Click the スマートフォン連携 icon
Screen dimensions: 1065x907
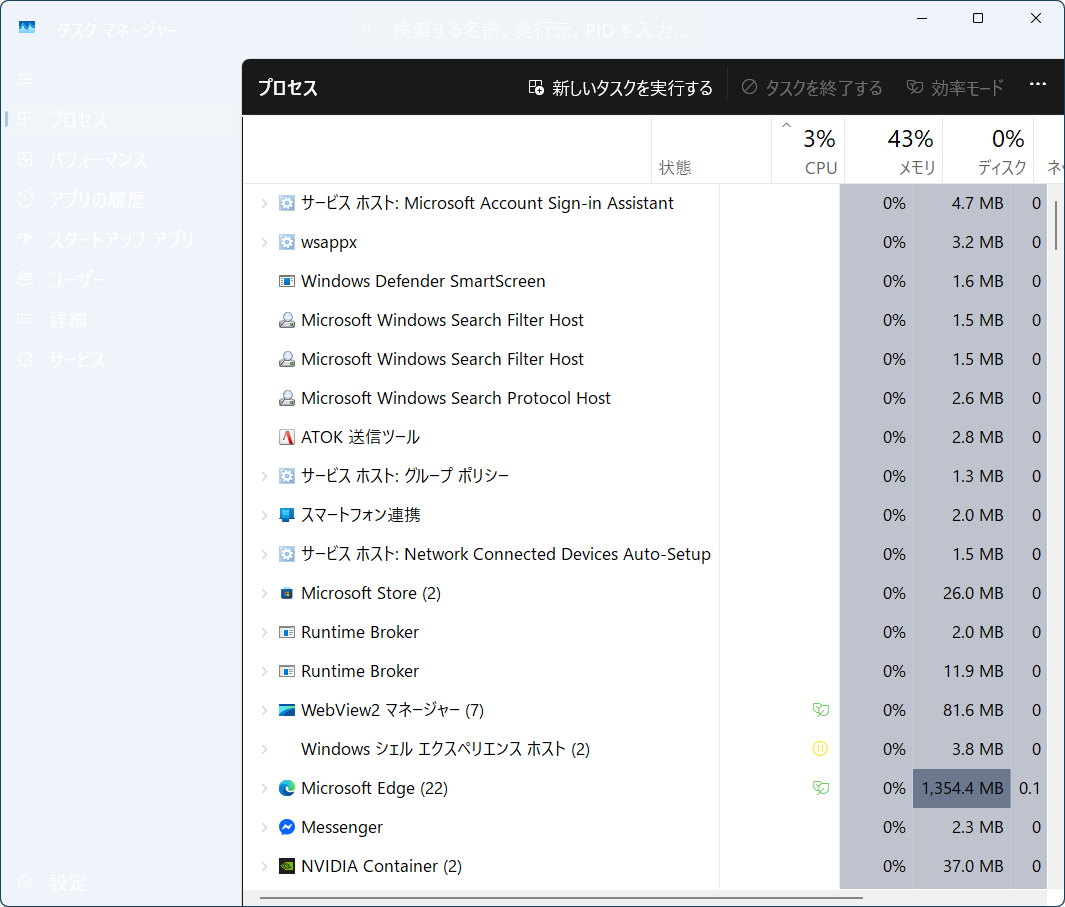(x=287, y=515)
